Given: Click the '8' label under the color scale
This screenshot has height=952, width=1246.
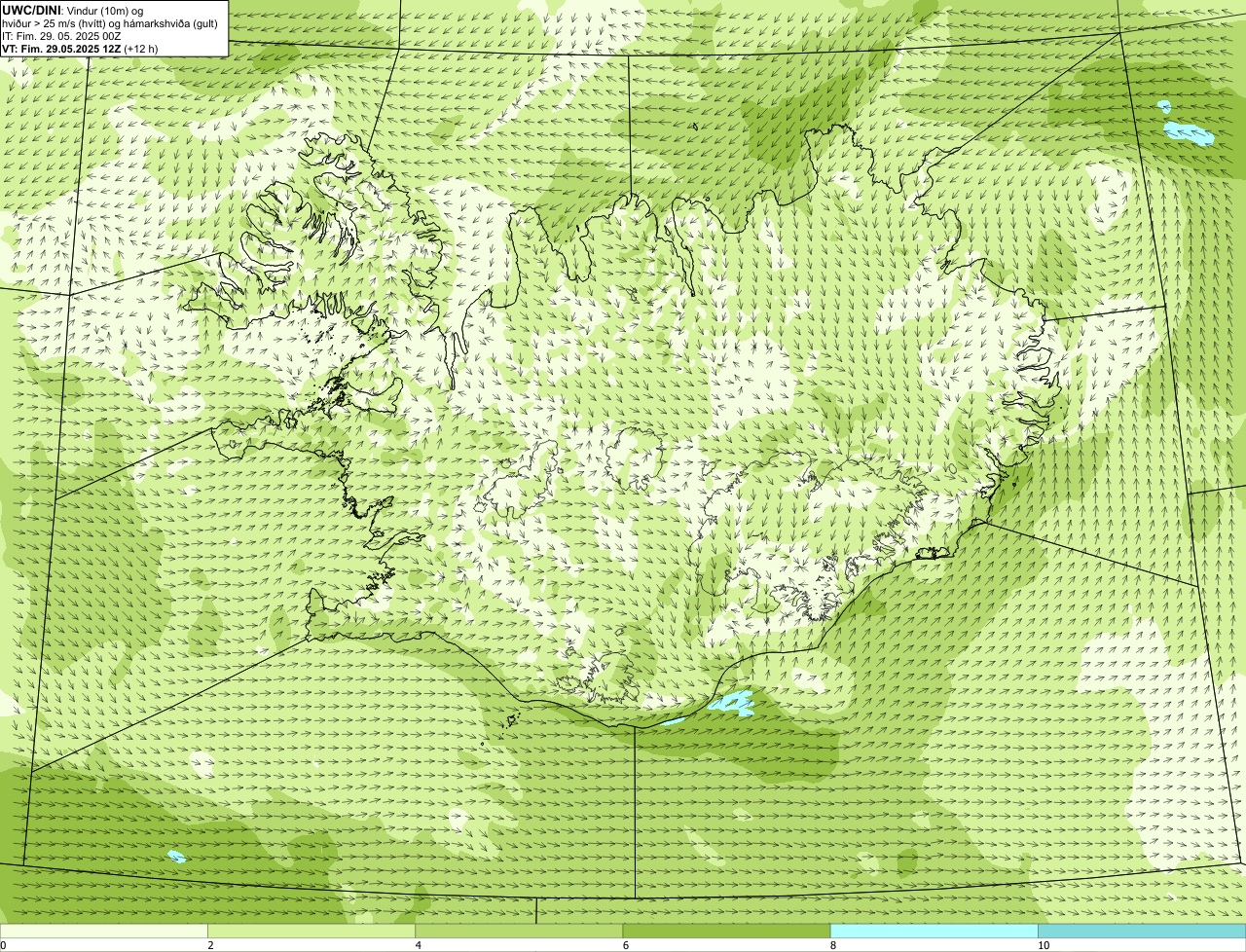Looking at the screenshot, I should [x=832, y=945].
